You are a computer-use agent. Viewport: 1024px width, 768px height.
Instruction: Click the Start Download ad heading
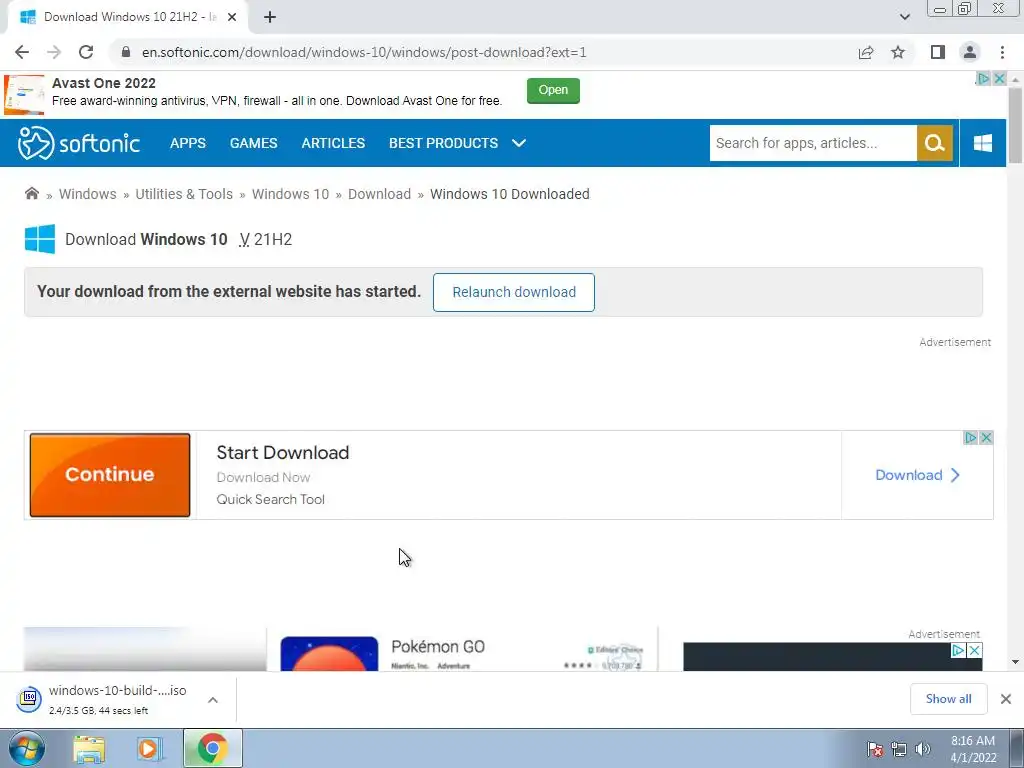click(283, 453)
